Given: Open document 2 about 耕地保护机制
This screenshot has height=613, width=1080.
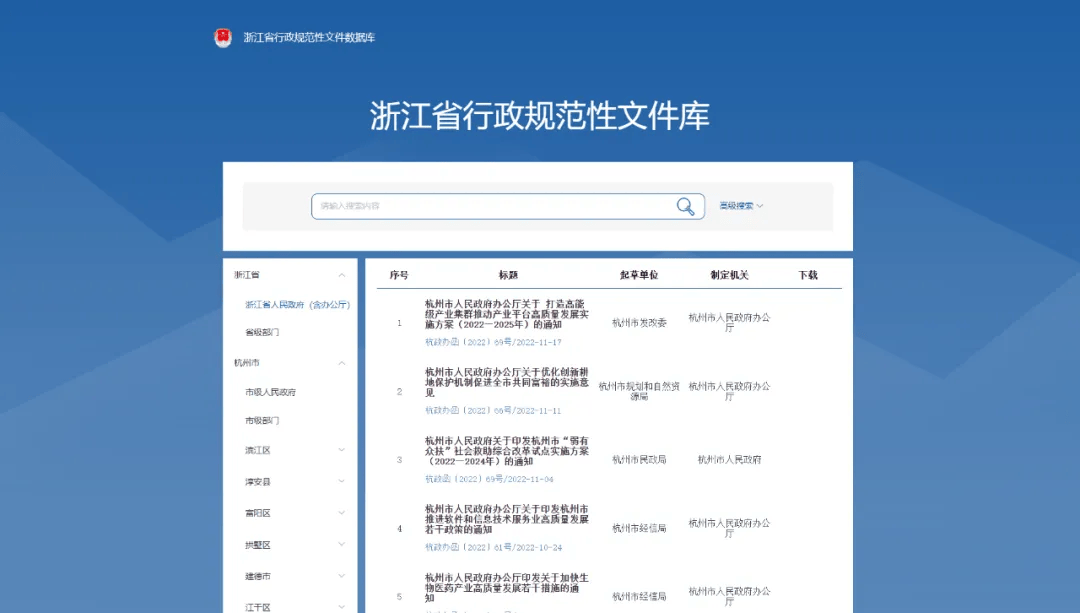Looking at the screenshot, I should coord(506,382).
